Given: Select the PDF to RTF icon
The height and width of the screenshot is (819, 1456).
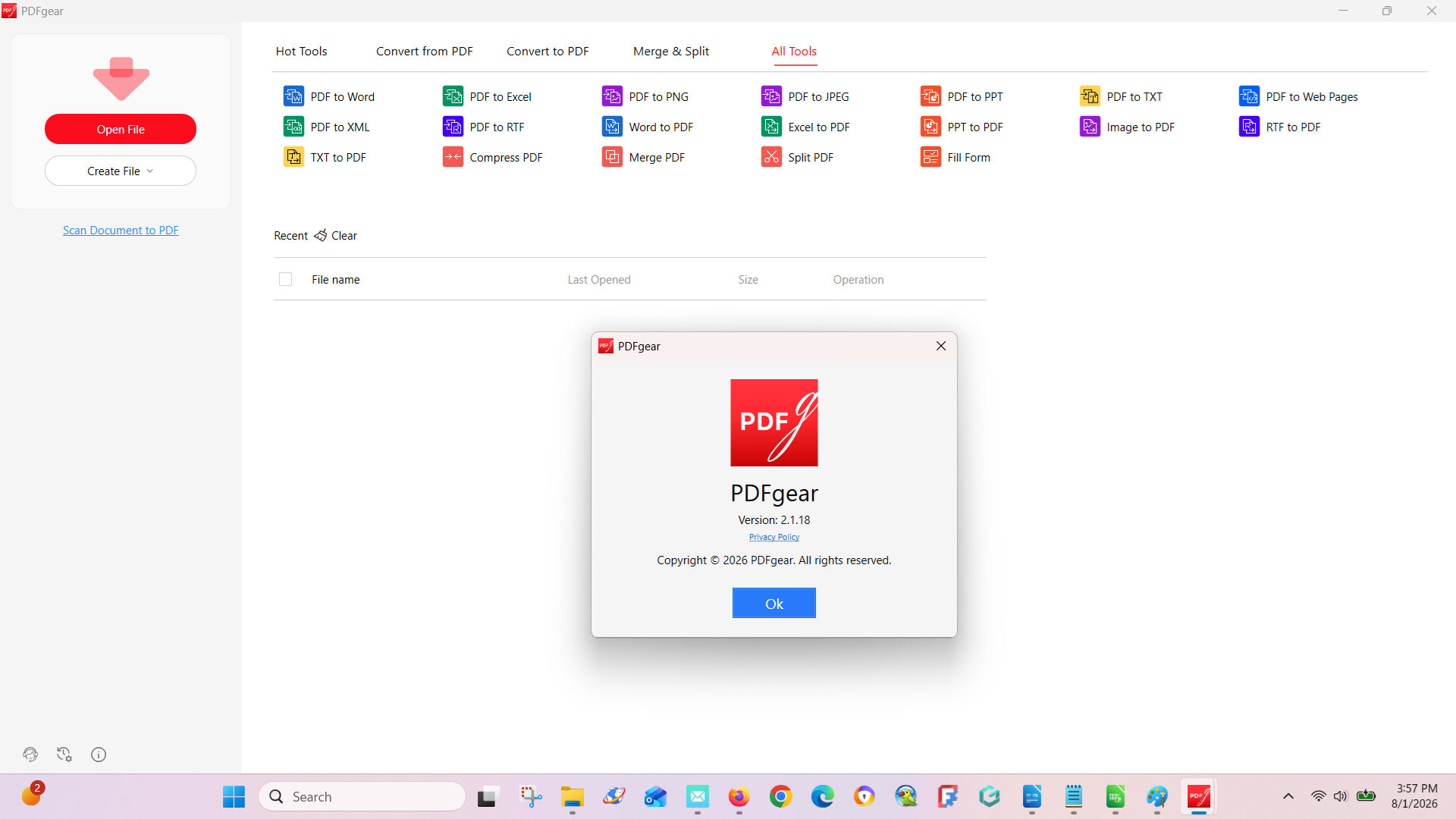Looking at the screenshot, I should point(453,127).
